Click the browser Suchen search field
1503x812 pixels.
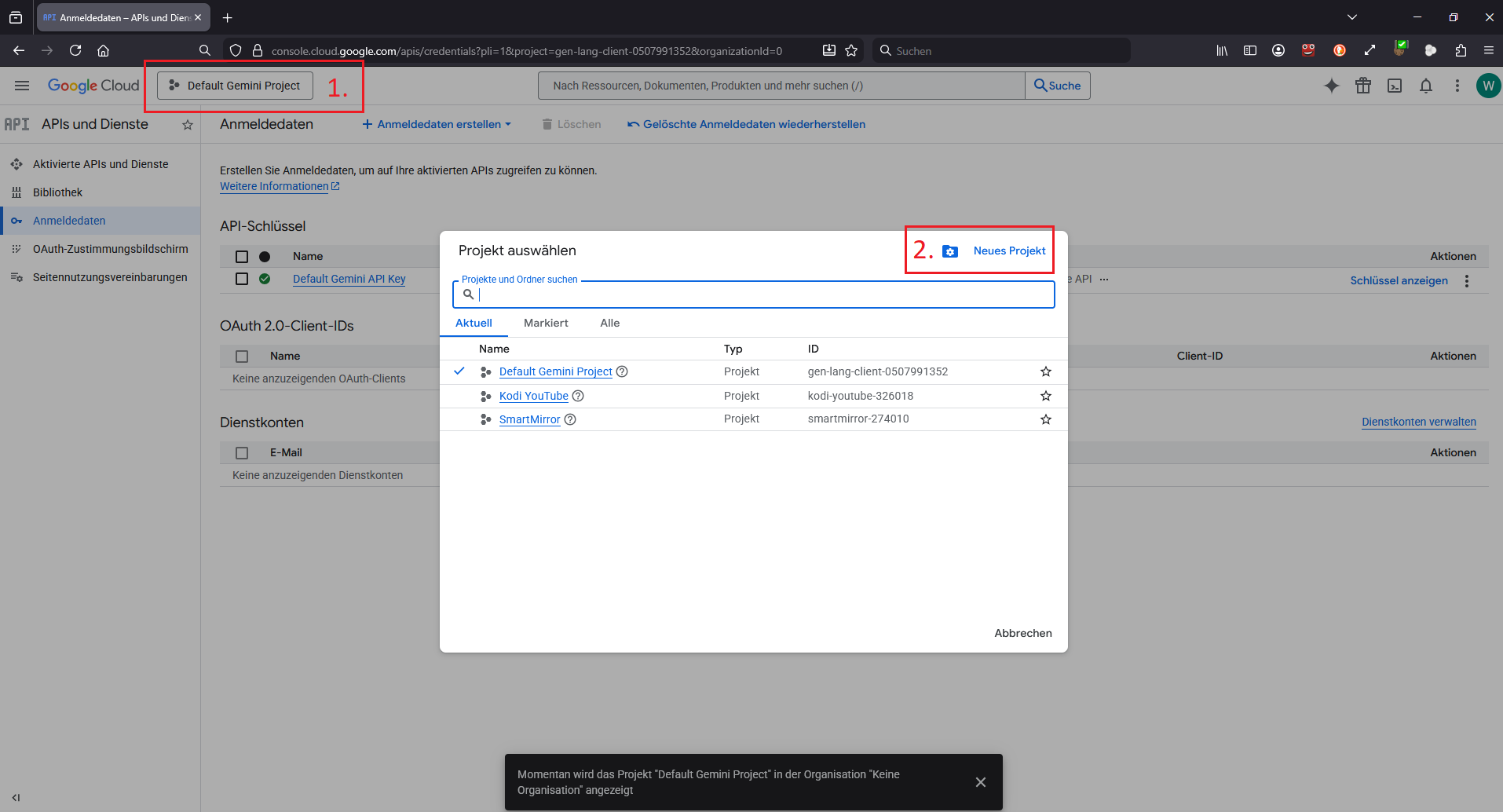tap(1001, 50)
